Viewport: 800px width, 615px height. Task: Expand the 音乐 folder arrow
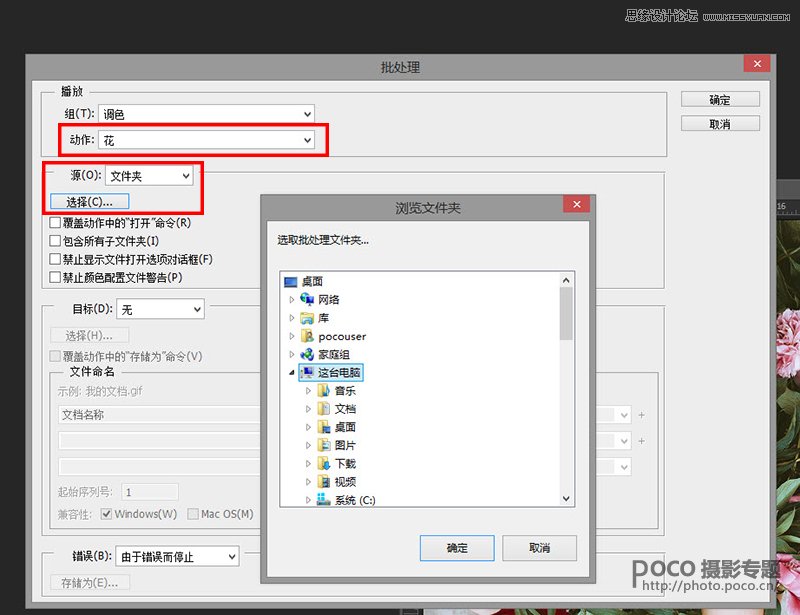[308, 391]
